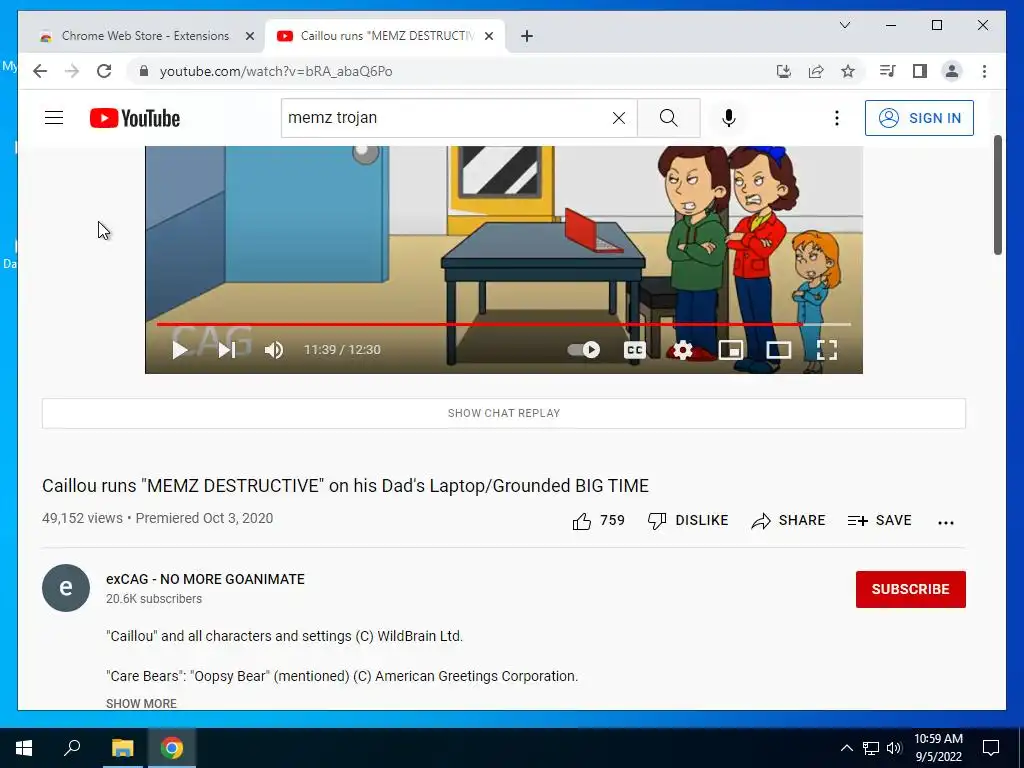1024x768 pixels.
Task: Toggle Chrome side panel
Action: pos(920,71)
